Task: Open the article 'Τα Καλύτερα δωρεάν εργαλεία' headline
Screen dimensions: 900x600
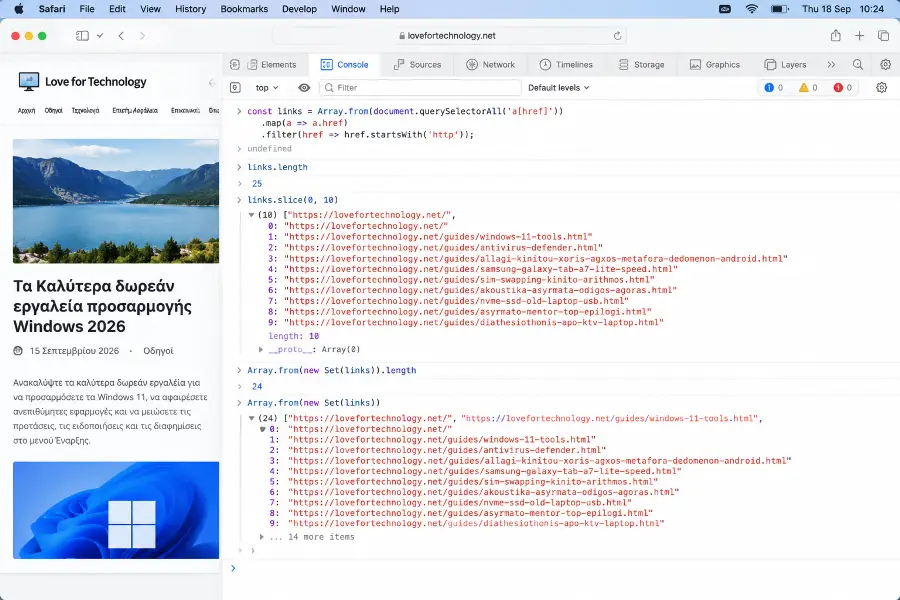Action: (x=102, y=306)
